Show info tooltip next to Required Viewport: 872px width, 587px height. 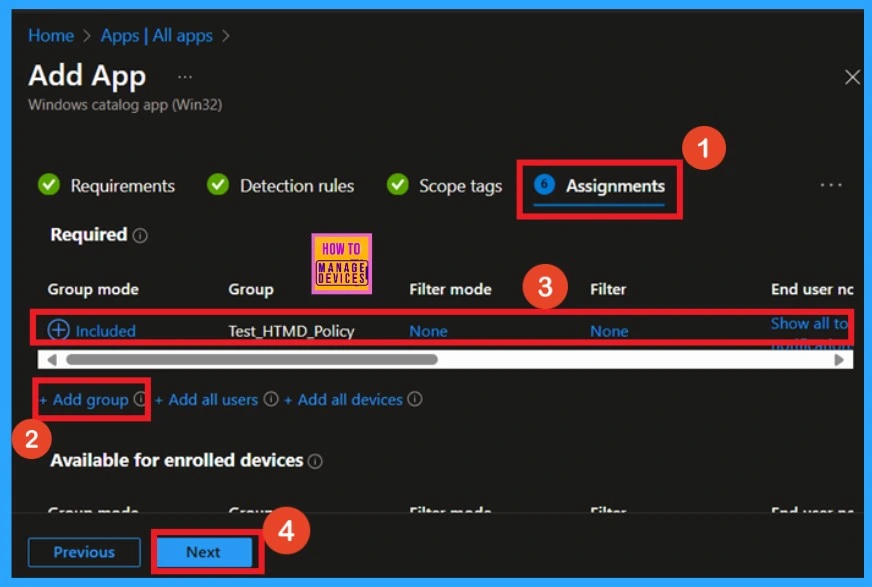point(140,236)
